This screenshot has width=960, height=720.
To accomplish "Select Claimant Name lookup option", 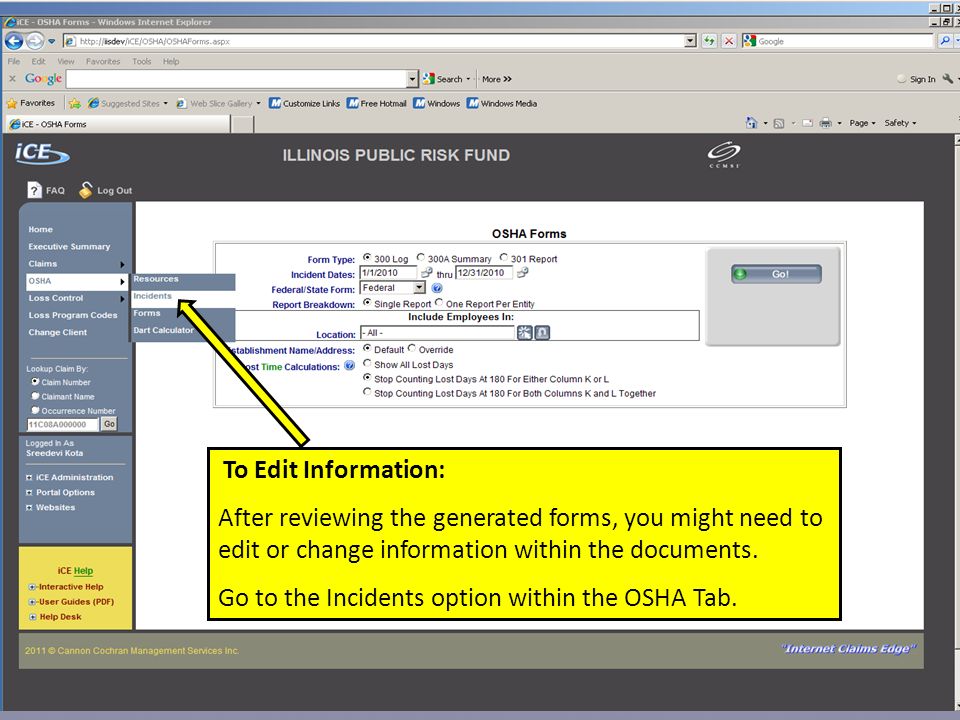I will tap(36, 396).
